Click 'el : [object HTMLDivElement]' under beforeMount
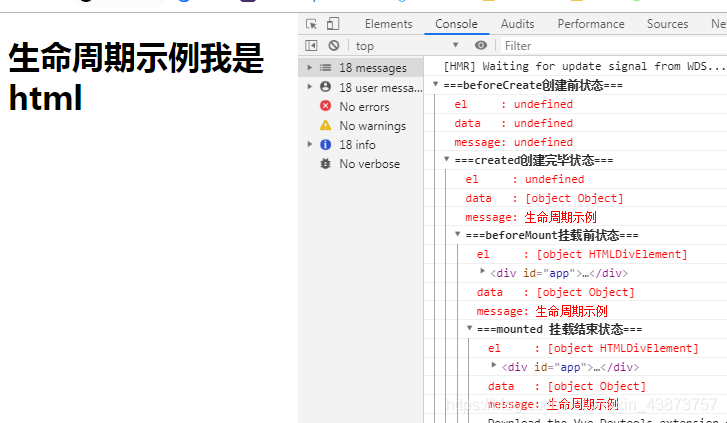The width and height of the screenshot is (727, 423). click(582, 255)
